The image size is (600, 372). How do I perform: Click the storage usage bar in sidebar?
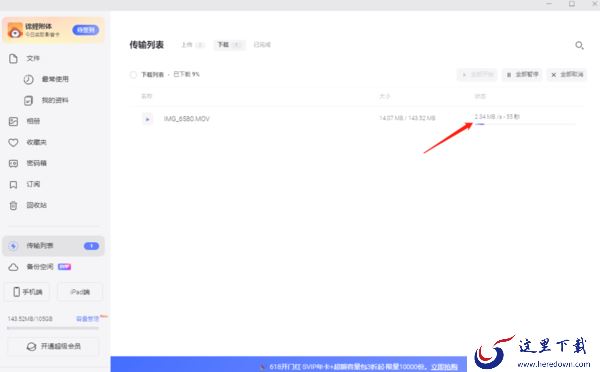[x=53, y=328]
